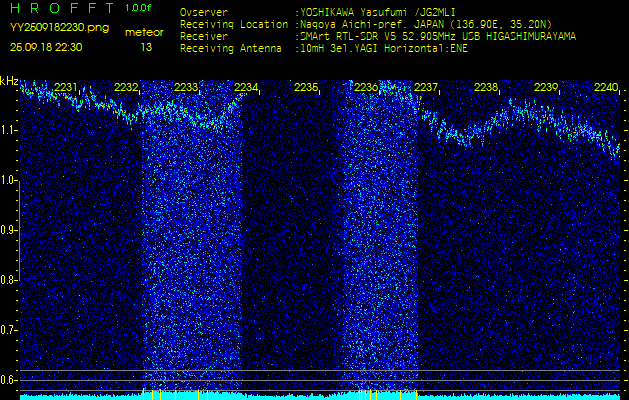Click the yellow meteor label
This screenshot has height=400, width=629.
tap(145, 32)
